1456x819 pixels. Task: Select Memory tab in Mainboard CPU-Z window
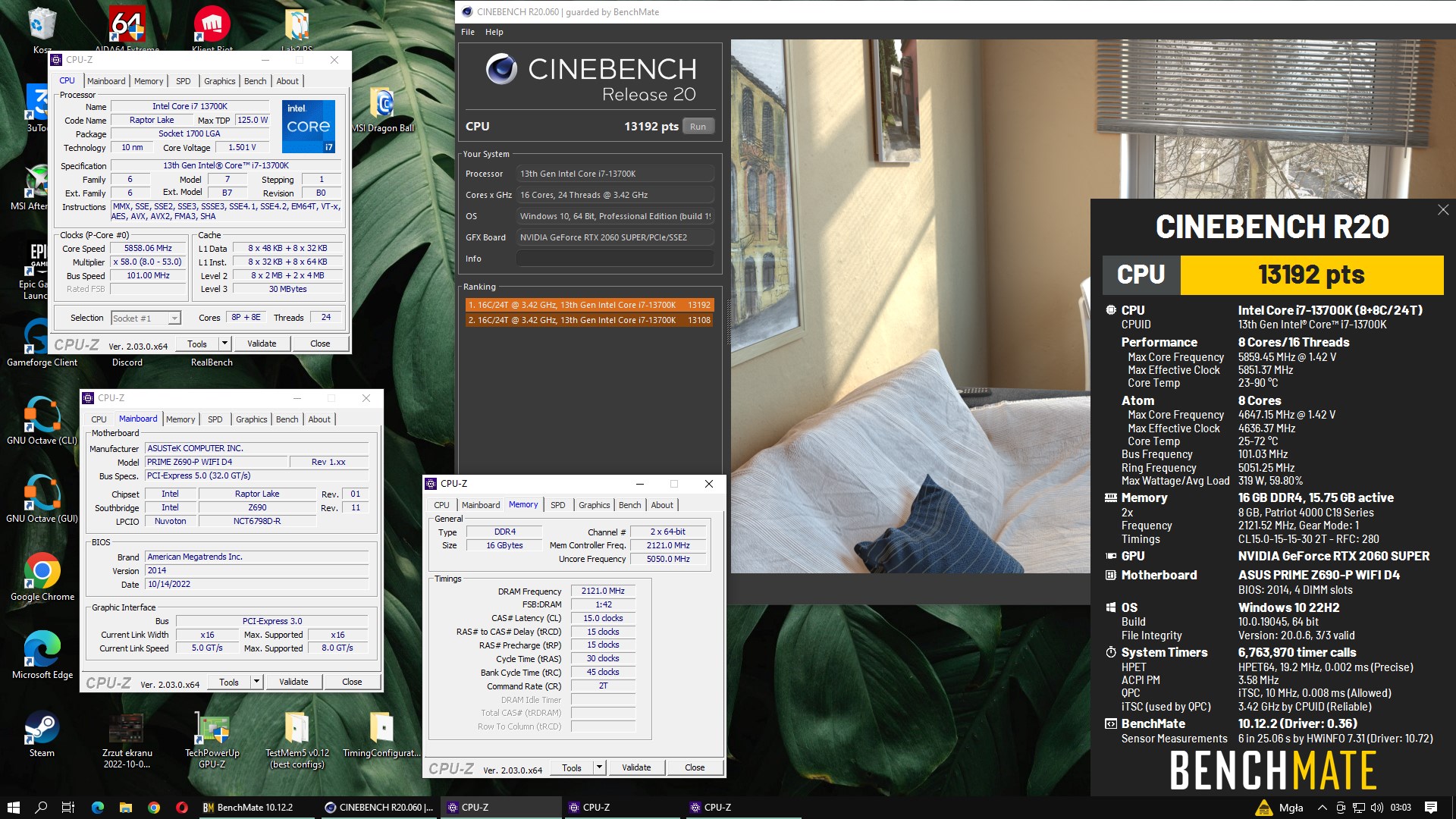180,419
